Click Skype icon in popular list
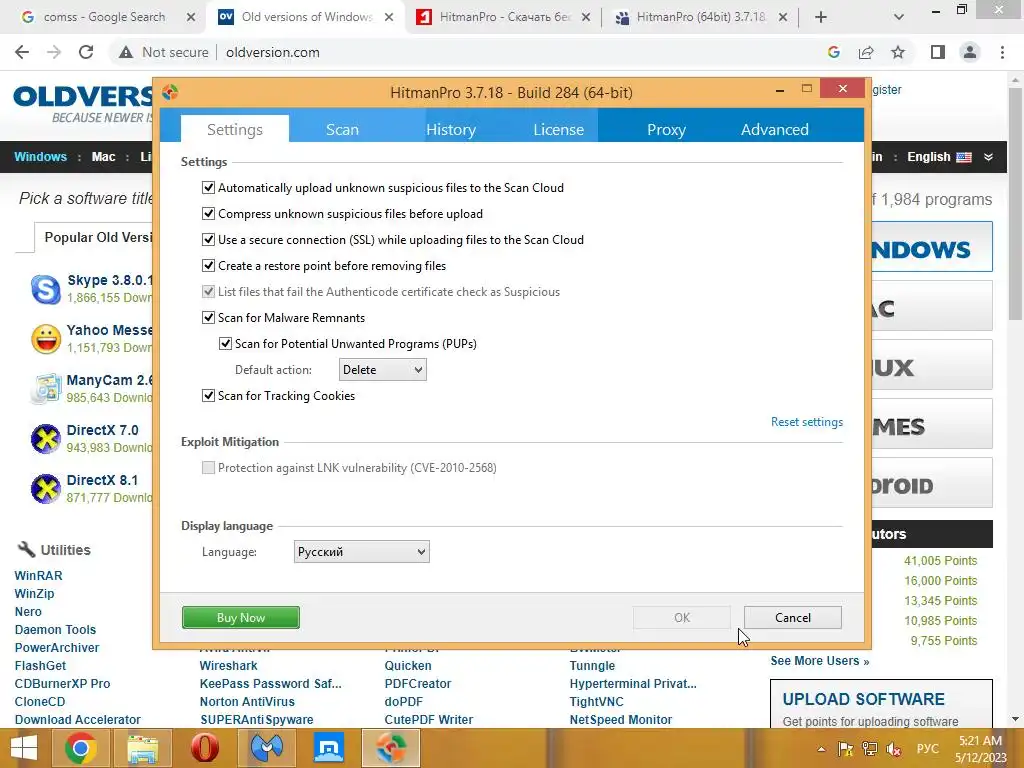1024x768 pixels. [46, 289]
